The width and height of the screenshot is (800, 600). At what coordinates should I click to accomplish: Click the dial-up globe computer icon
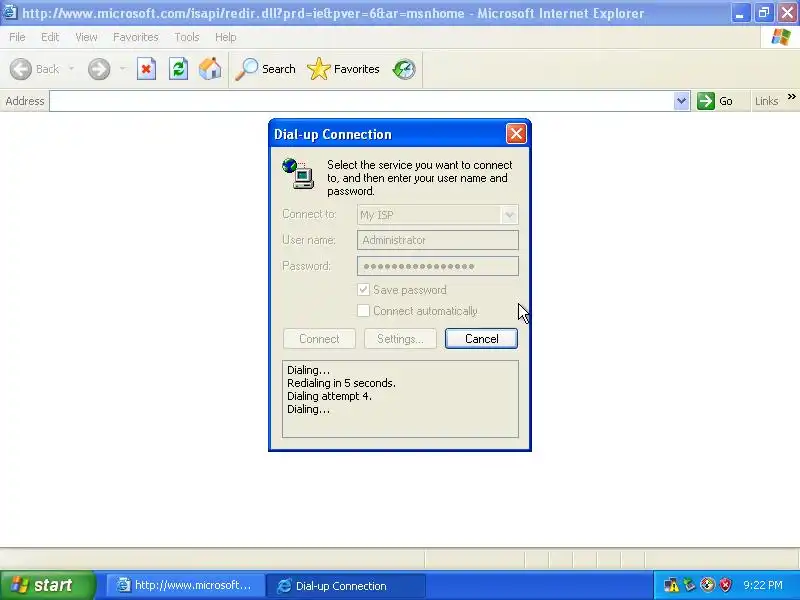click(298, 173)
